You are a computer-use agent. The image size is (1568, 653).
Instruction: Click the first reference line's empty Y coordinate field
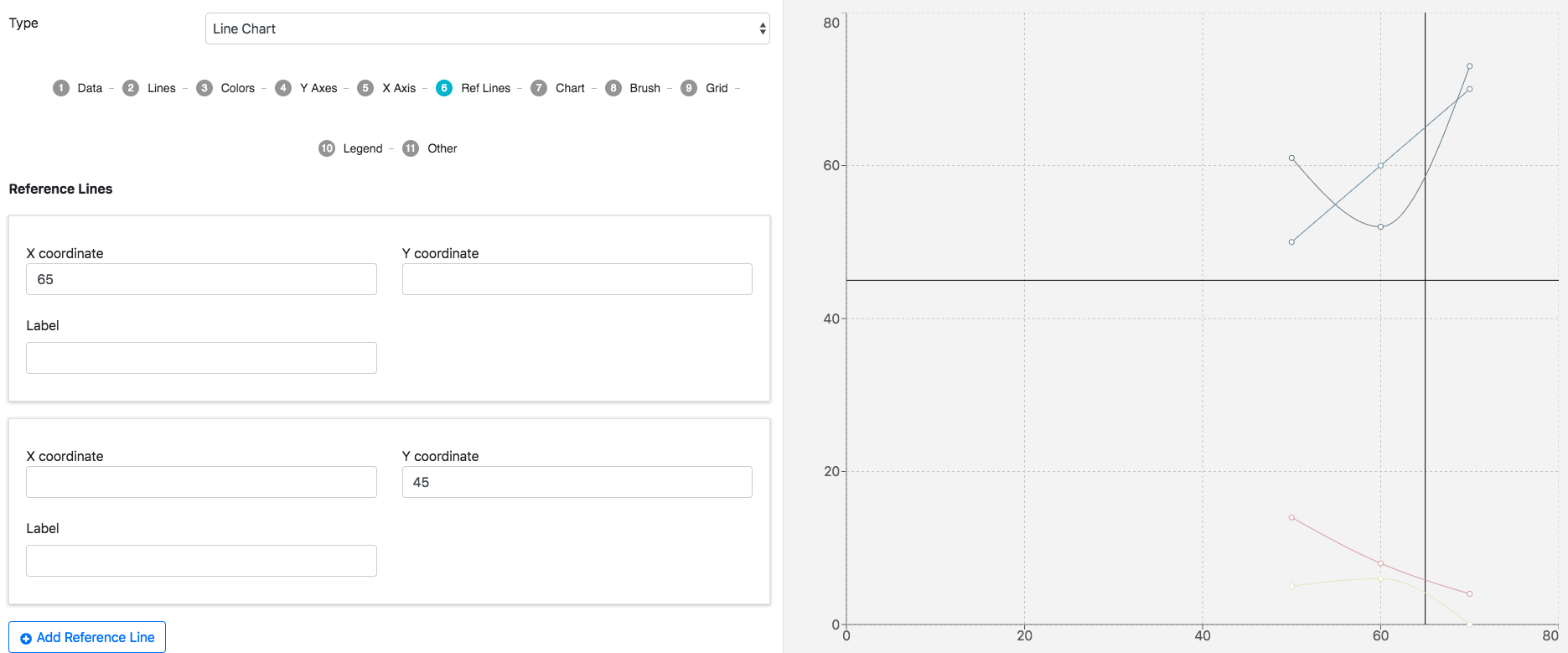(x=577, y=279)
